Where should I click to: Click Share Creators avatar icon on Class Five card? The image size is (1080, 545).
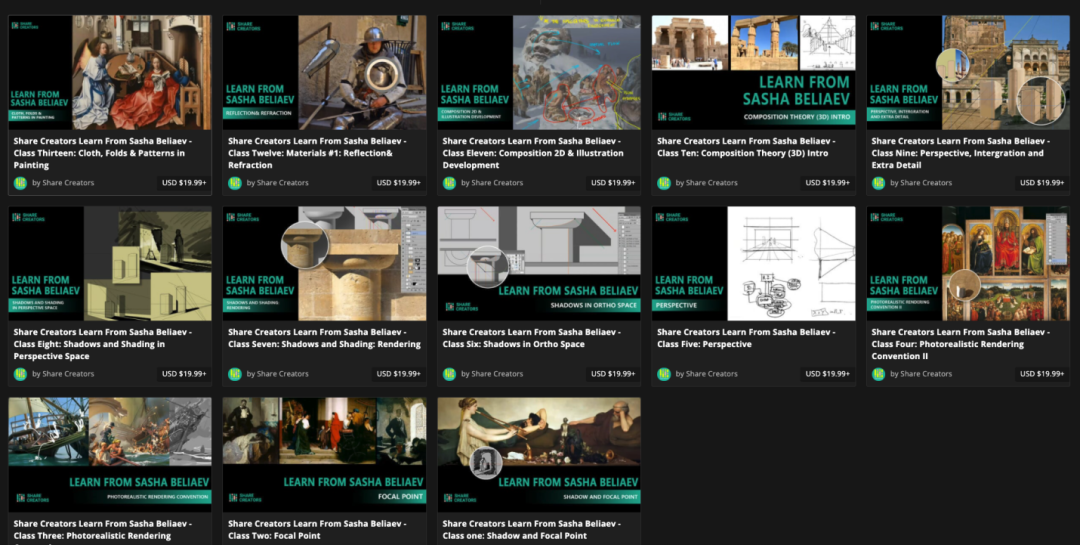tap(664, 374)
